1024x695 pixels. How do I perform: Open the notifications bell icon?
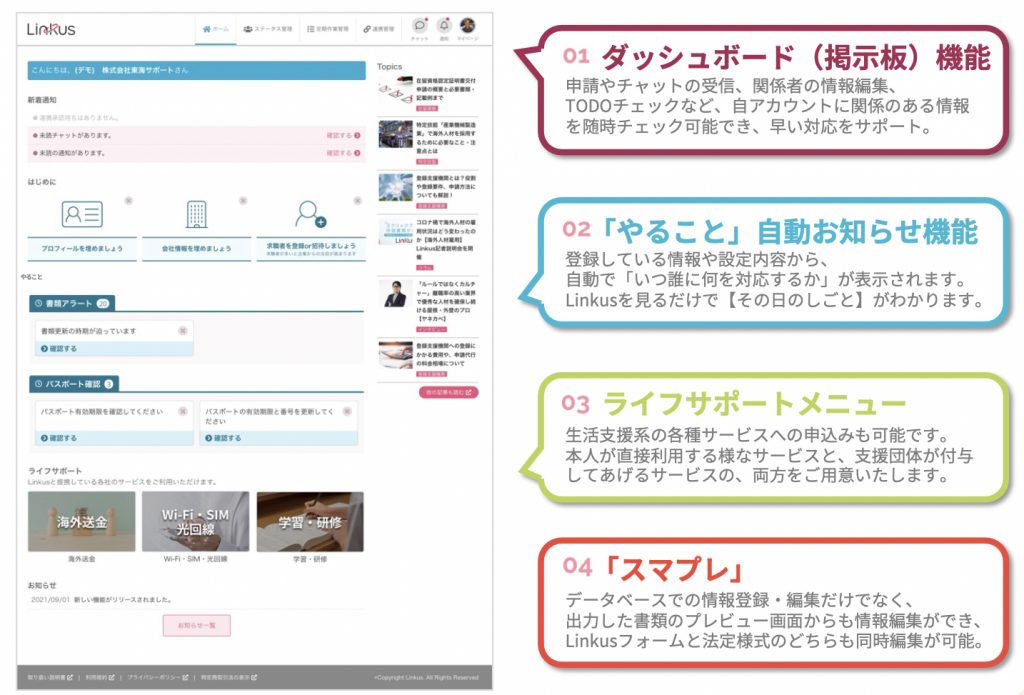[444, 26]
